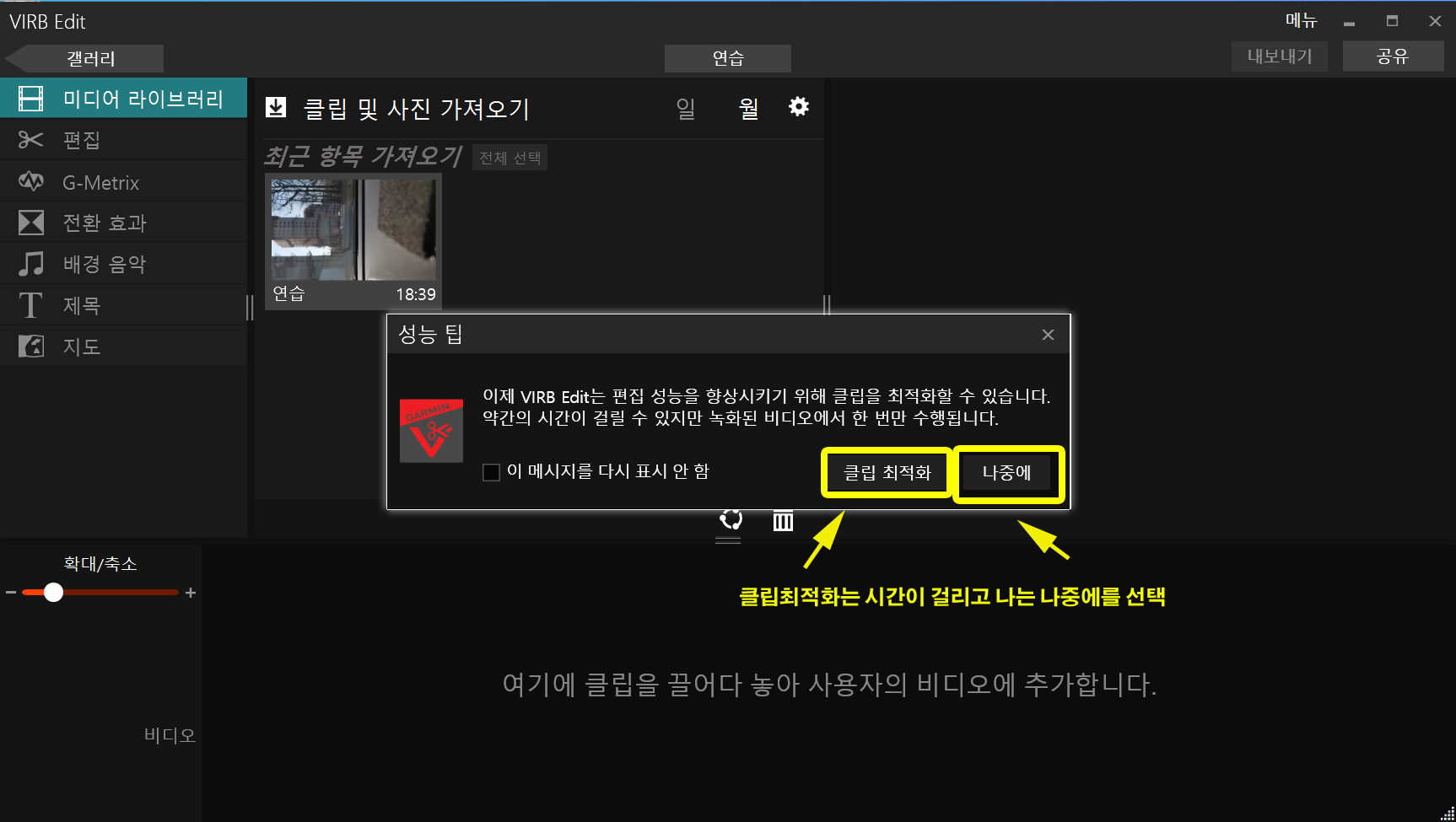The image size is (1456, 822).
Task: Click the trash delete icon
Action: (x=784, y=520)
